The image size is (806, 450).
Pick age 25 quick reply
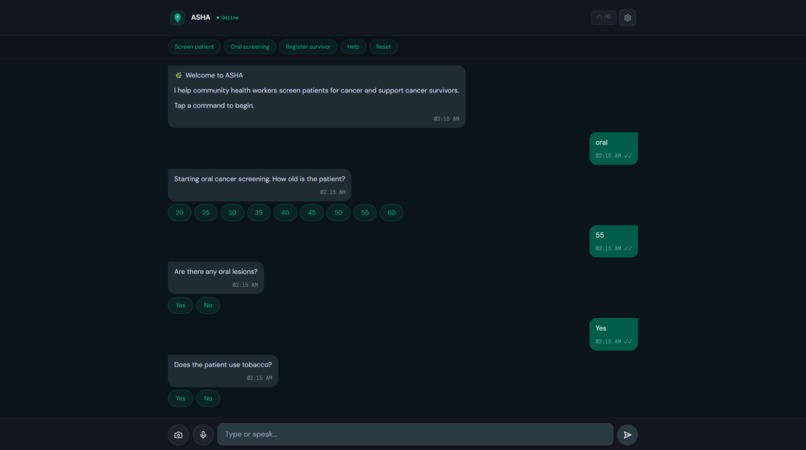[x=206, y=213]
